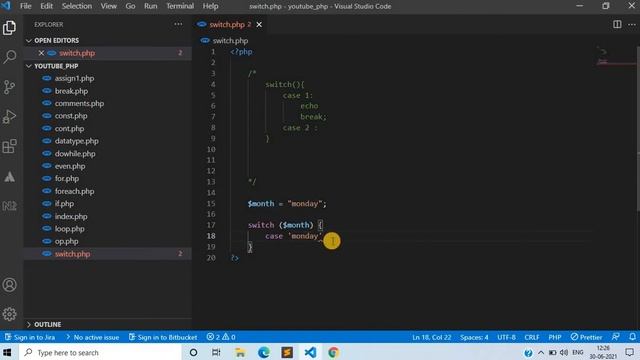
Task: Open Microsoft Edge from taskbar
Action: pos(264,352)
